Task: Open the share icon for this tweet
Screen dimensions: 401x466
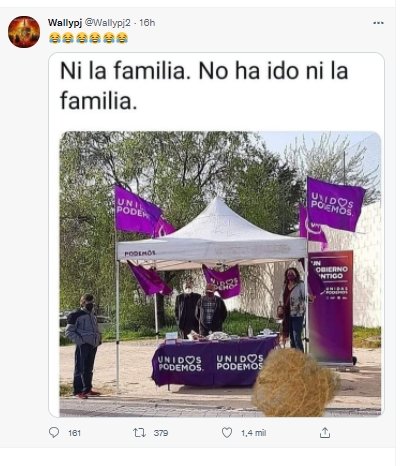Action: (325, 433)
